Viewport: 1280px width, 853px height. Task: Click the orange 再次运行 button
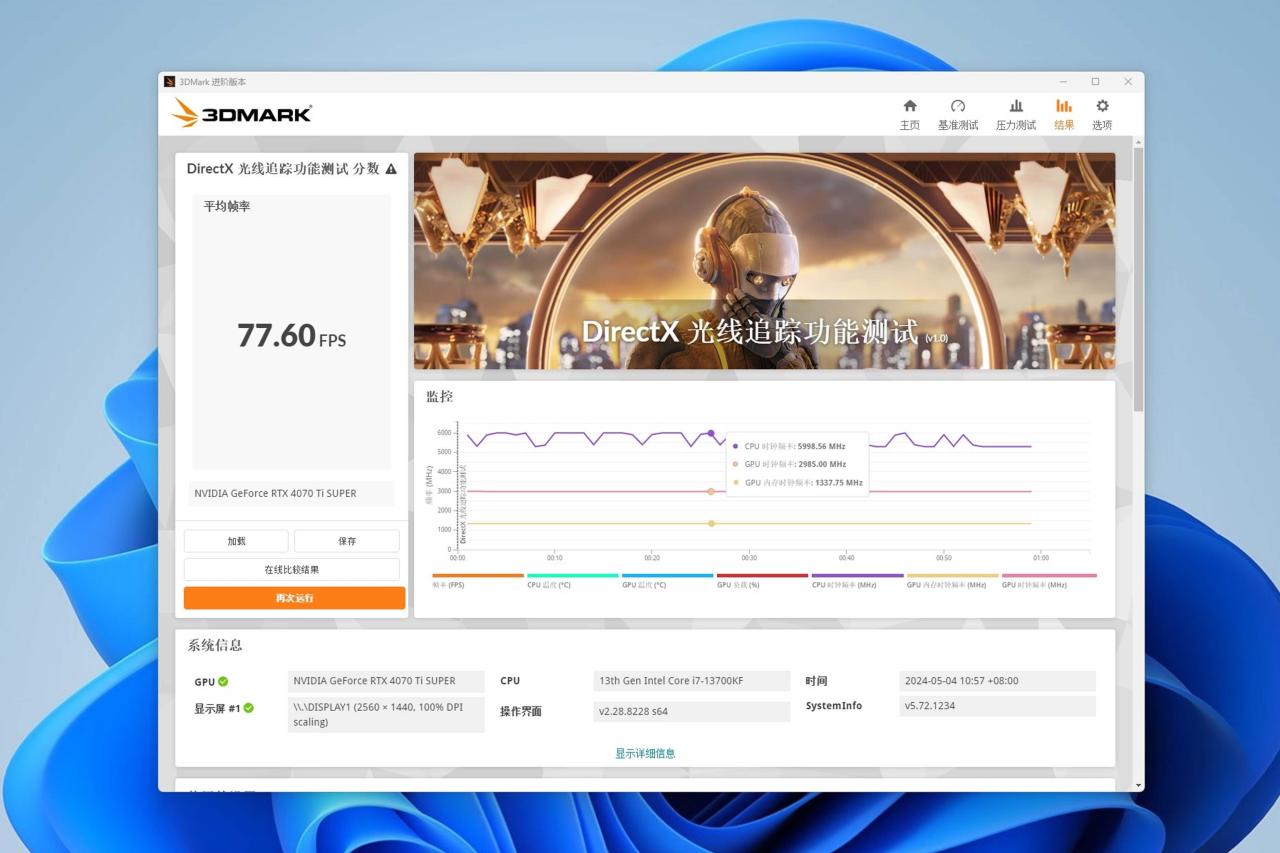coord(294,598)
